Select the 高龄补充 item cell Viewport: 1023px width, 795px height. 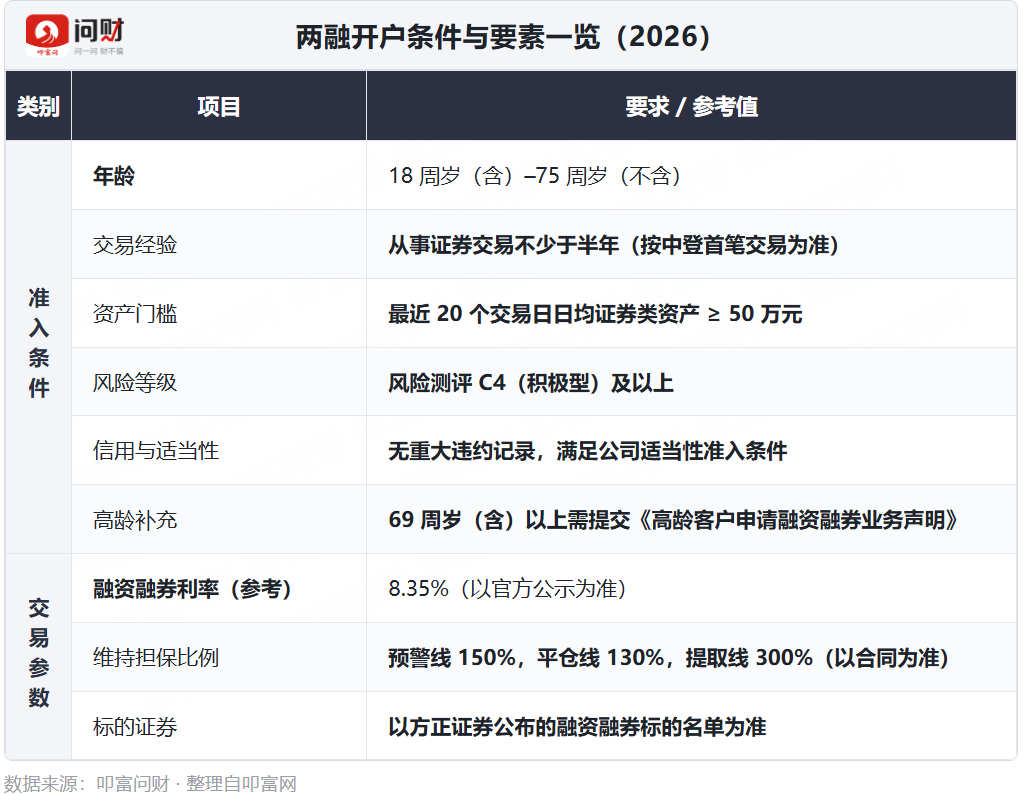[219, 520]
